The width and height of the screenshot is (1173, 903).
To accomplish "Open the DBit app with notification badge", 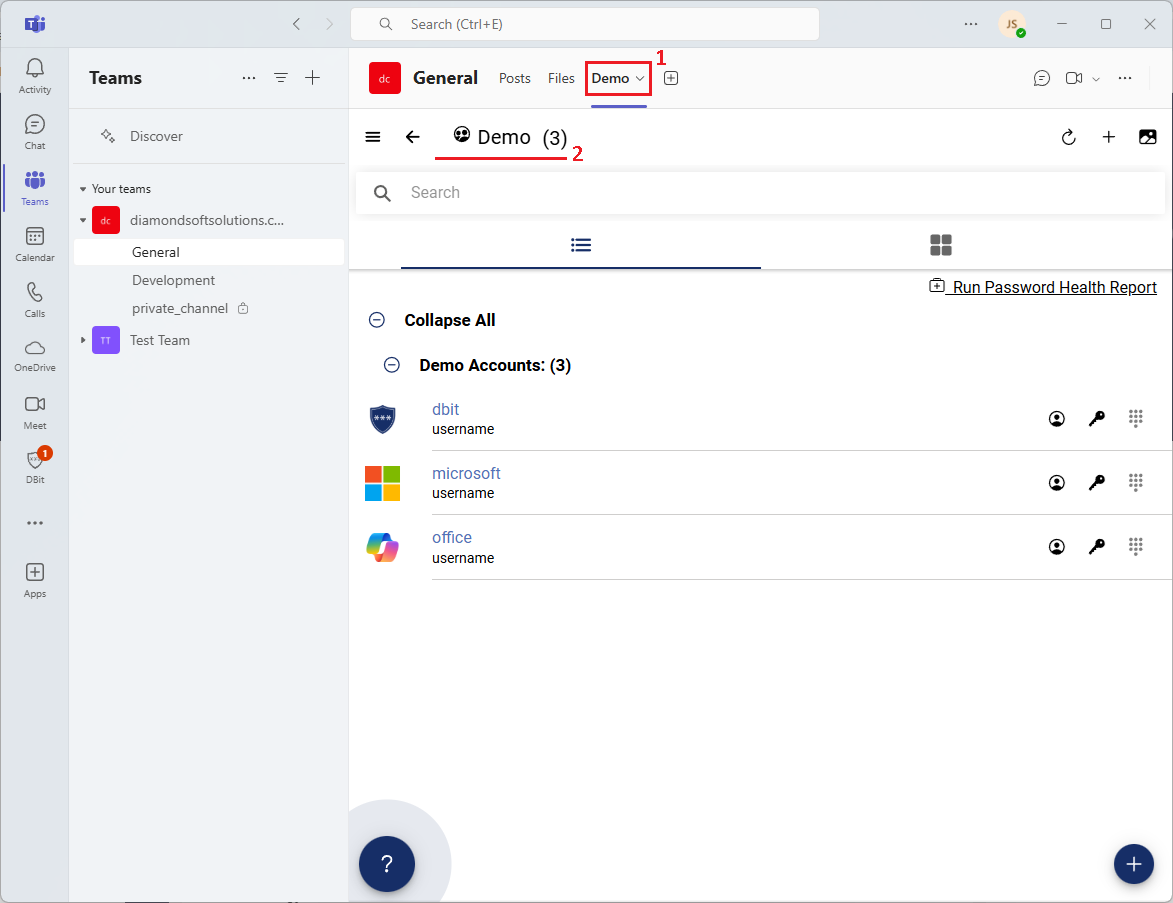I will (x=34, y=467).
